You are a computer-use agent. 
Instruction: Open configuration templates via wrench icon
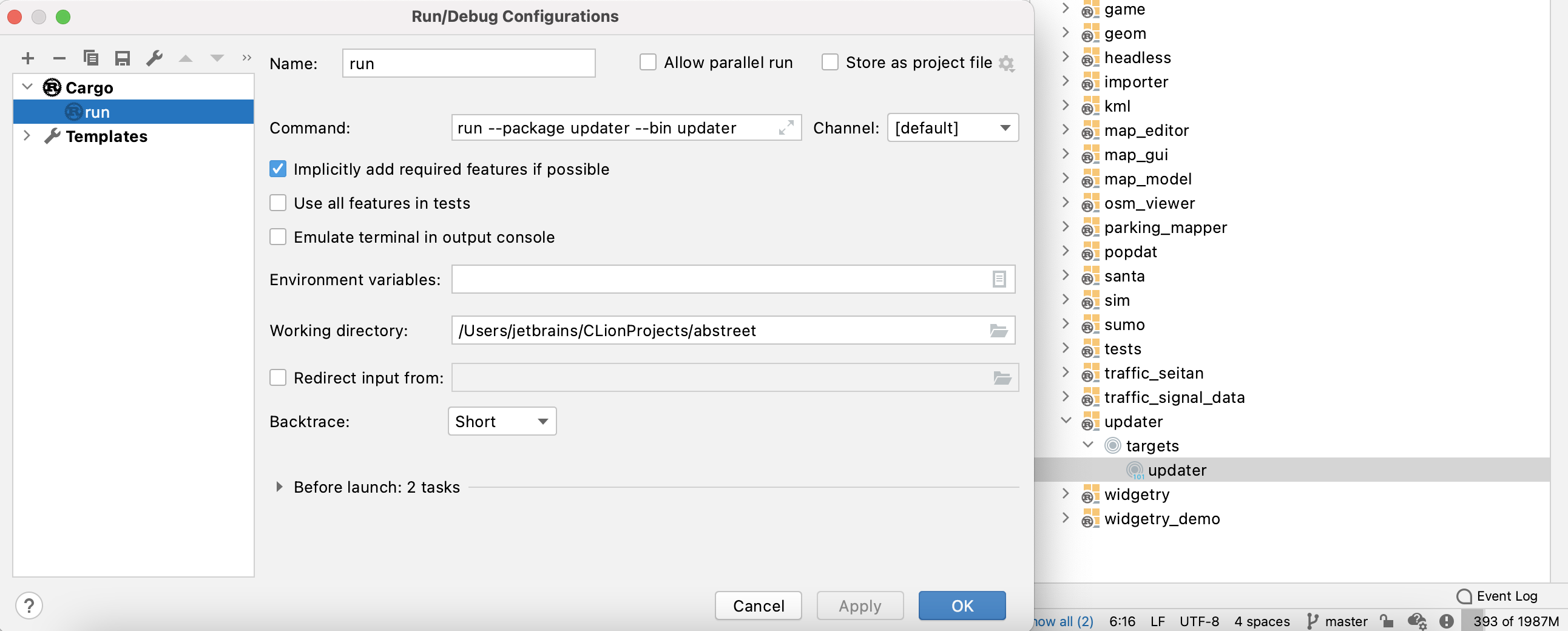154,58
